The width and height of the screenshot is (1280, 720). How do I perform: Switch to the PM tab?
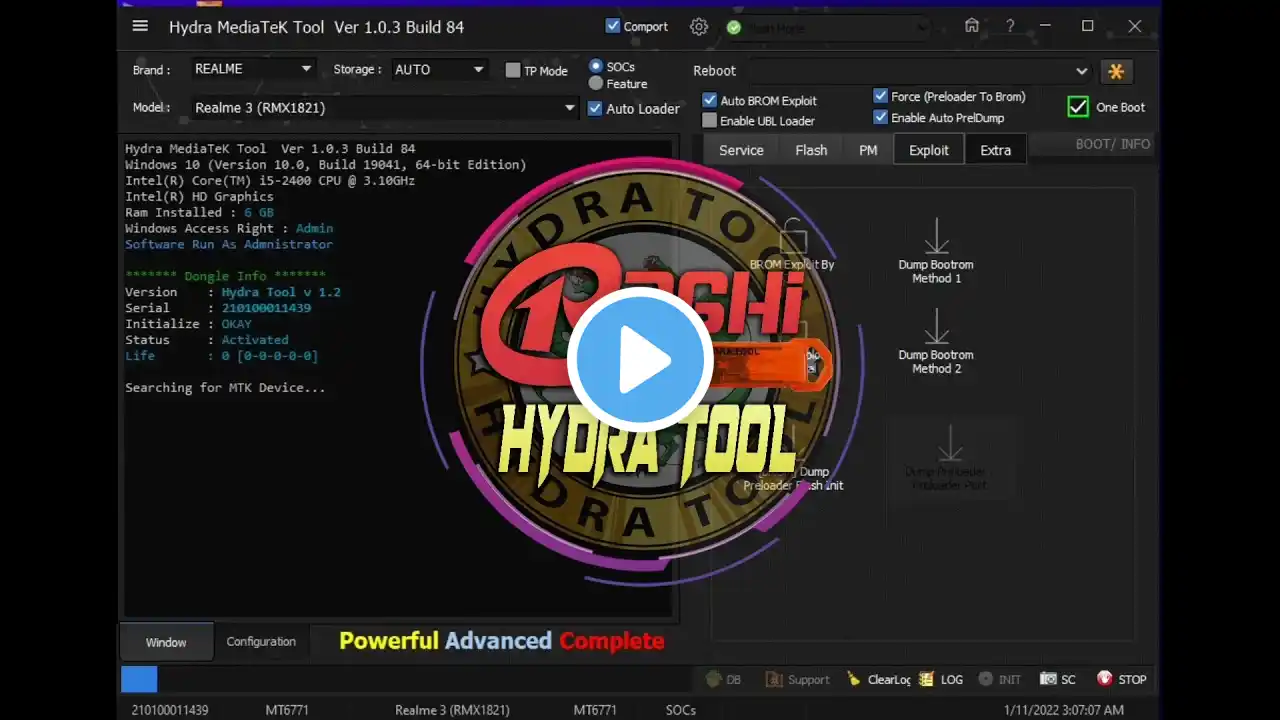[x=868, y=150]
